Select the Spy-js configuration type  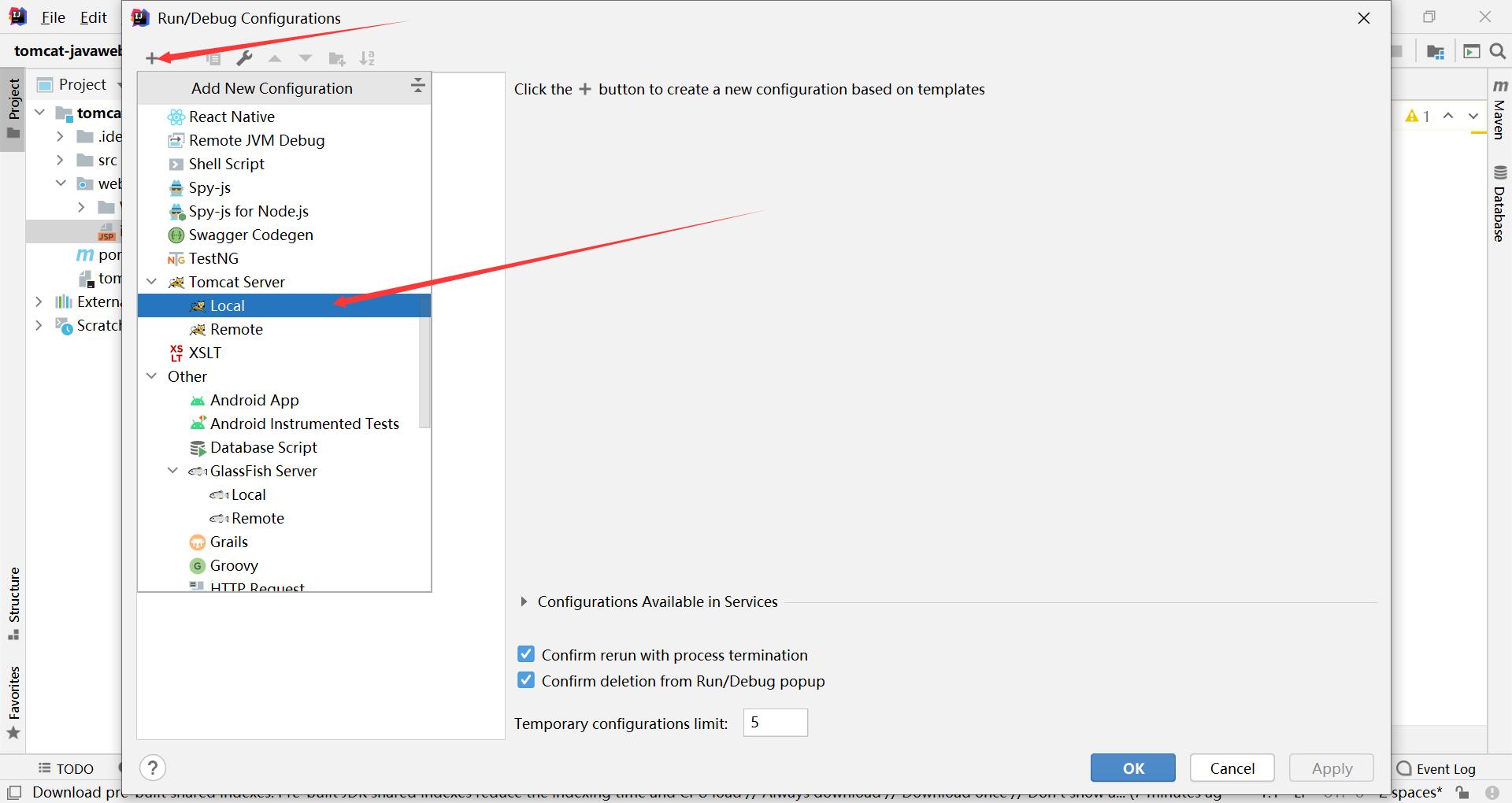tap(284, 187)
